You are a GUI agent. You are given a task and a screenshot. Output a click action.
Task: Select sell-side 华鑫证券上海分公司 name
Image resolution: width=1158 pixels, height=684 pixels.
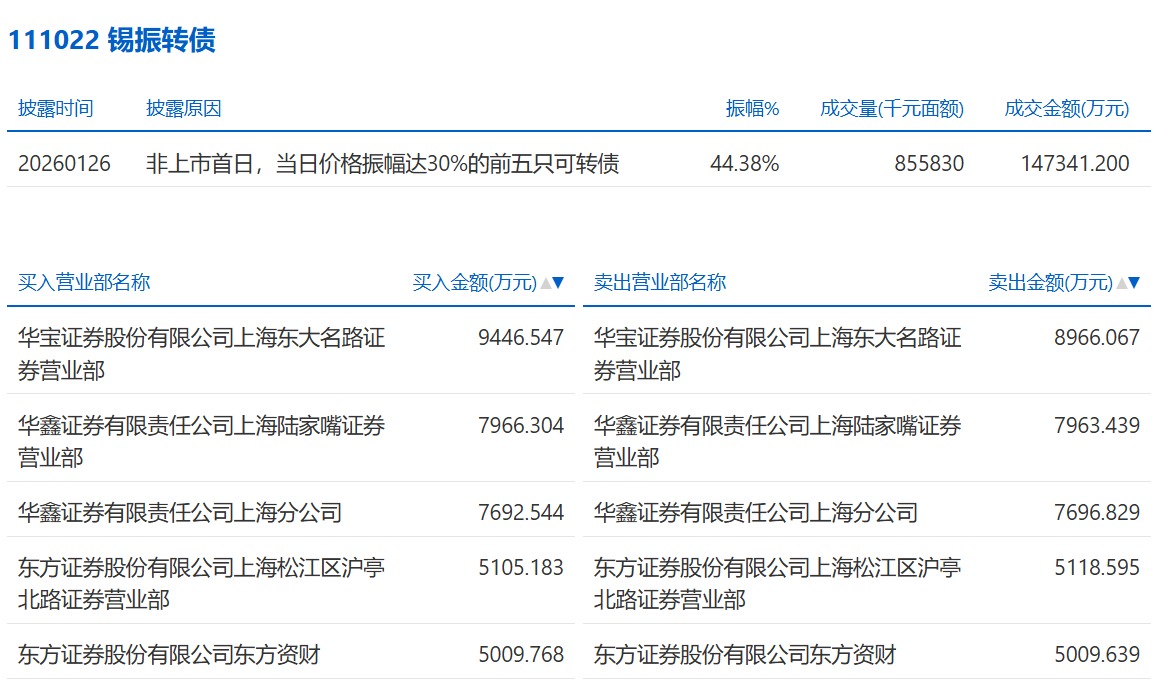(756, 512)
